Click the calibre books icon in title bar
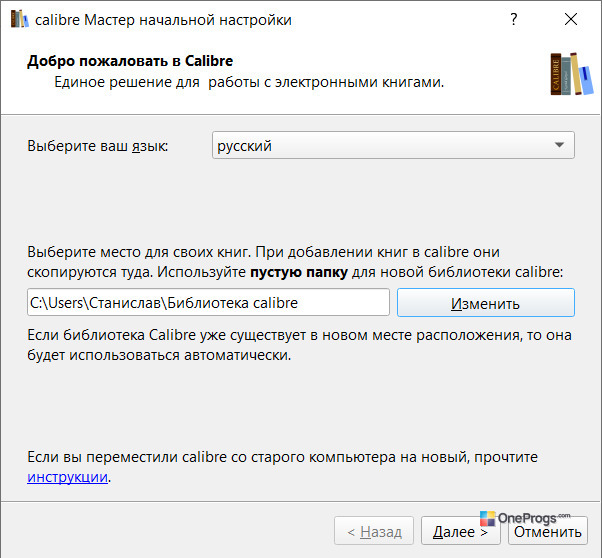The width and height of the screenshot is (602, 558). (x=20, y=19)
